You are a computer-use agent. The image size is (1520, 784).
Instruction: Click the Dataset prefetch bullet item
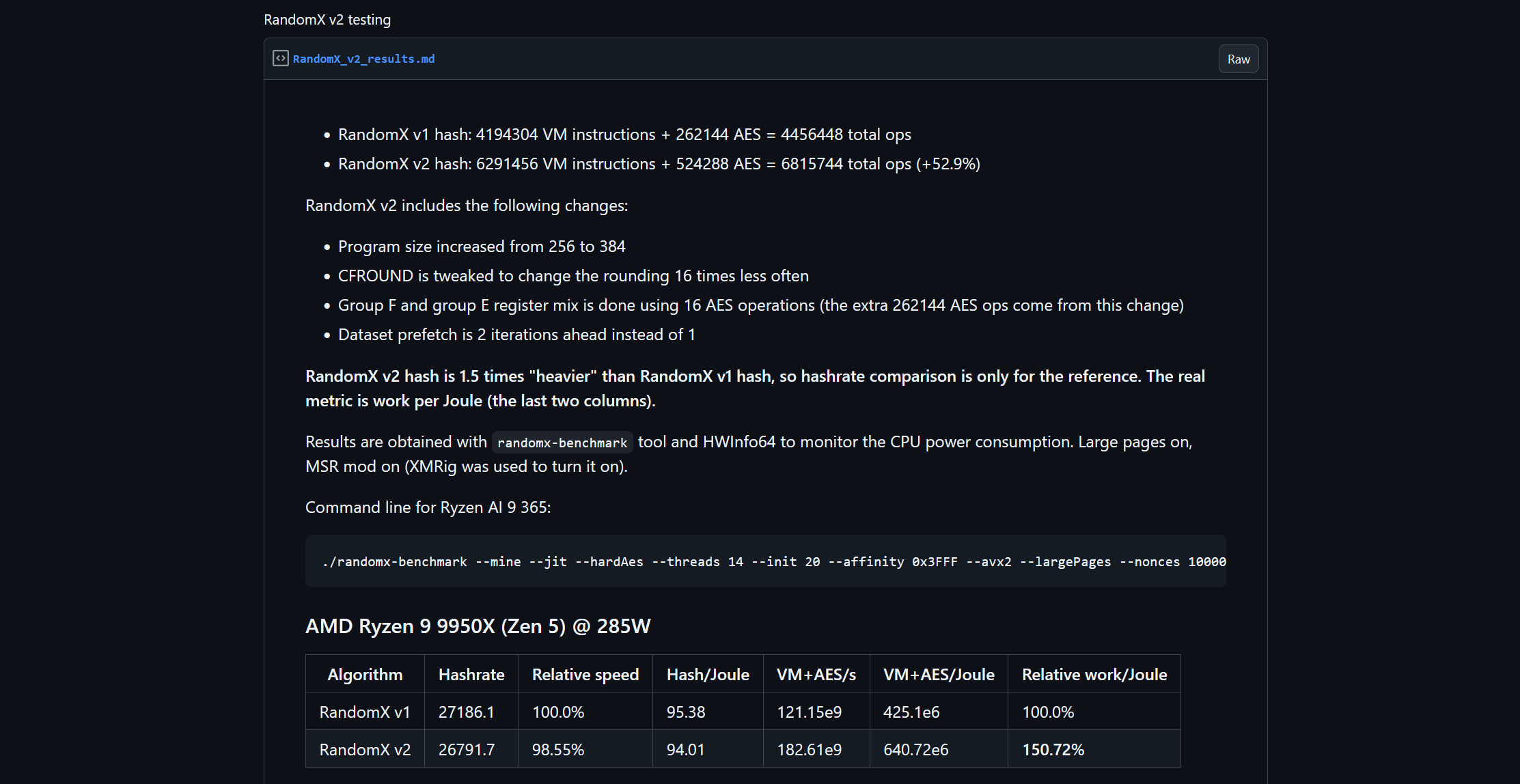pyautogui.click(x=516, y=335)
